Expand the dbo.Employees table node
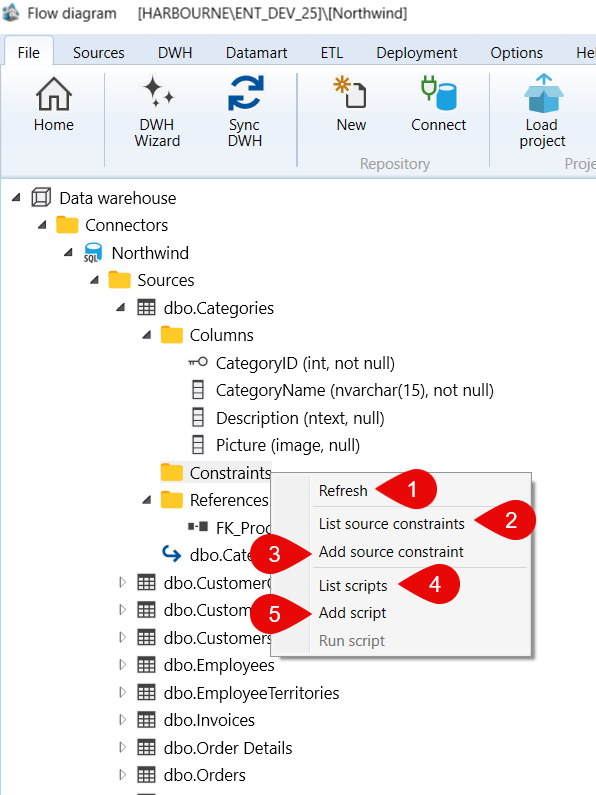 coord(122,665)
